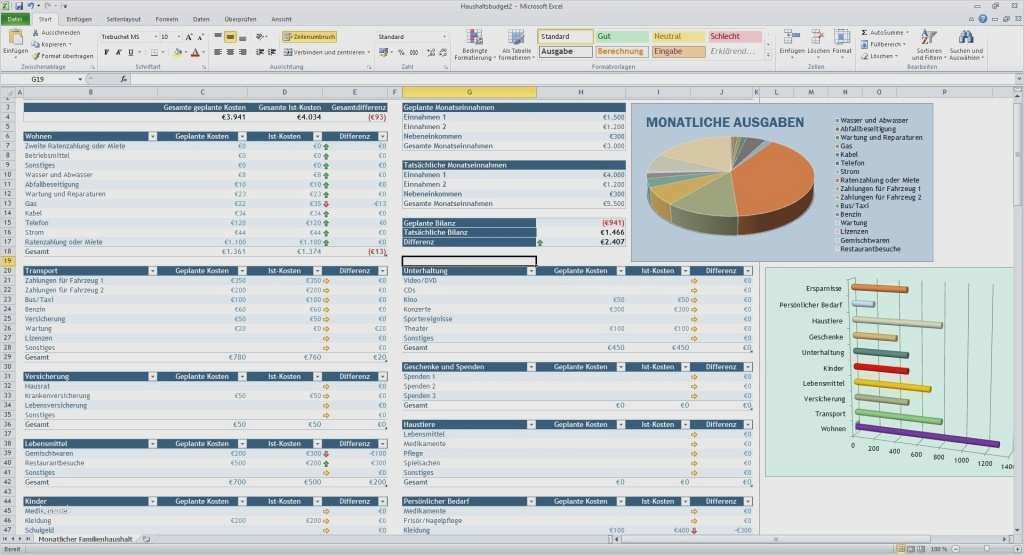Image resolution: width=1024 pixels, height=555 pixels.
Task: Open the green Datei tab
Action: pyautogui.click(x=14, y=20)
